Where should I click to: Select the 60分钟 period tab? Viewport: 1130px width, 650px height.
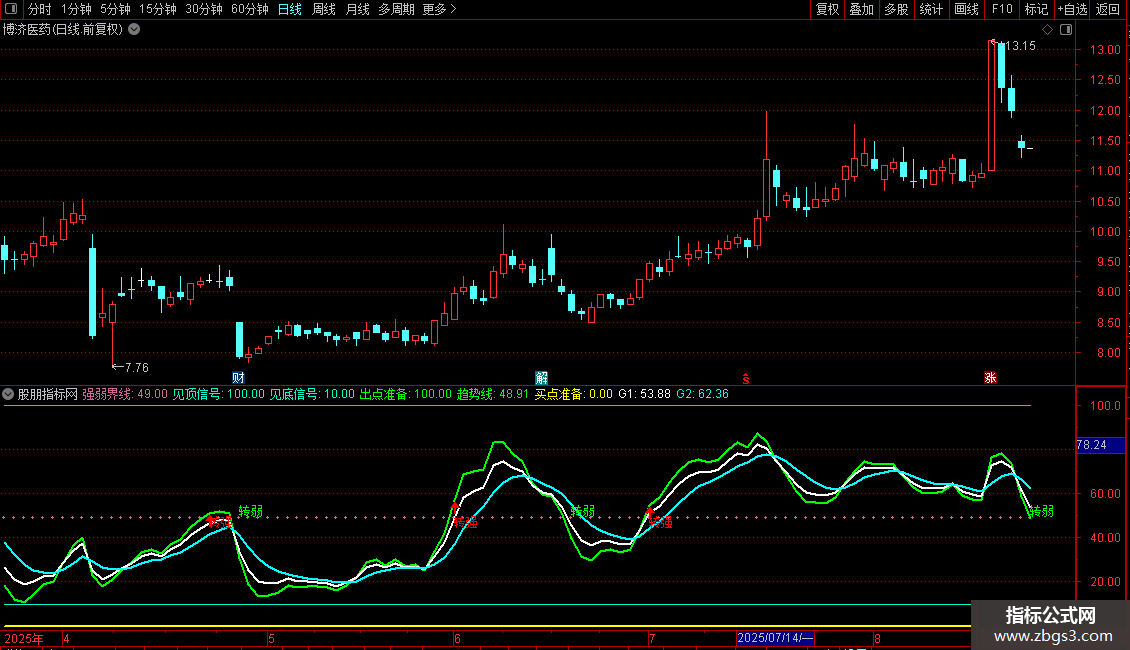pos(250,9)
